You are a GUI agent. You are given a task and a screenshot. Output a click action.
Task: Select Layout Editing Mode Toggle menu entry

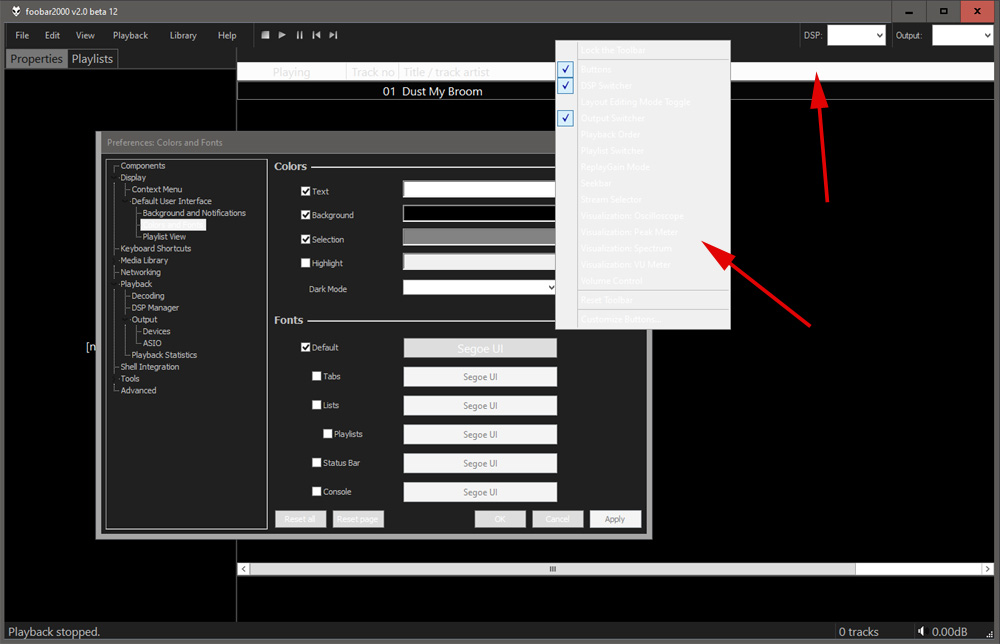643,102
